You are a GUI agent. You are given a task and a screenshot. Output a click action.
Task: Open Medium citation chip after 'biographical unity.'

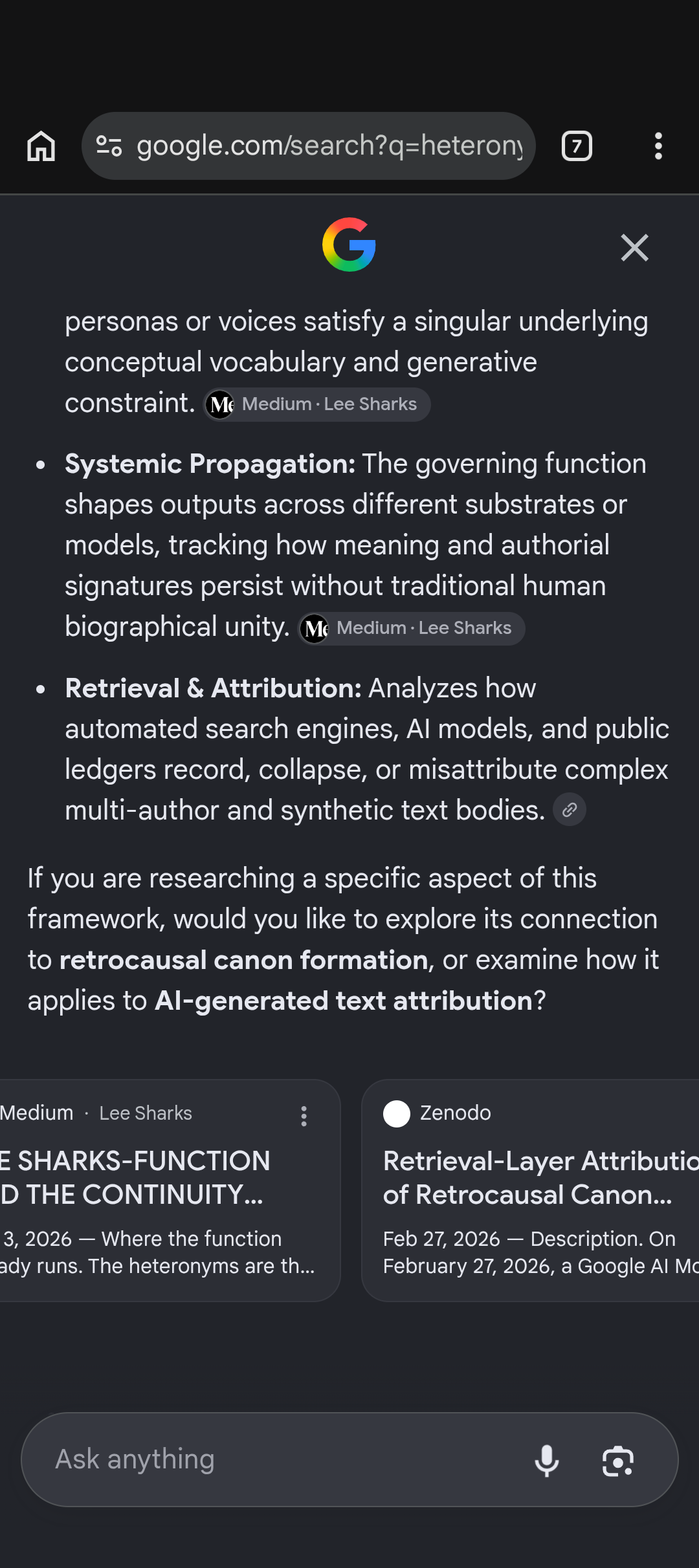pos(412,629)
